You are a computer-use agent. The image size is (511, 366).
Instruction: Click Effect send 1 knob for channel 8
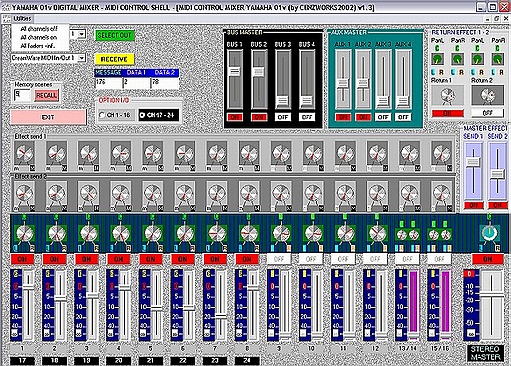tap(249, 153)
